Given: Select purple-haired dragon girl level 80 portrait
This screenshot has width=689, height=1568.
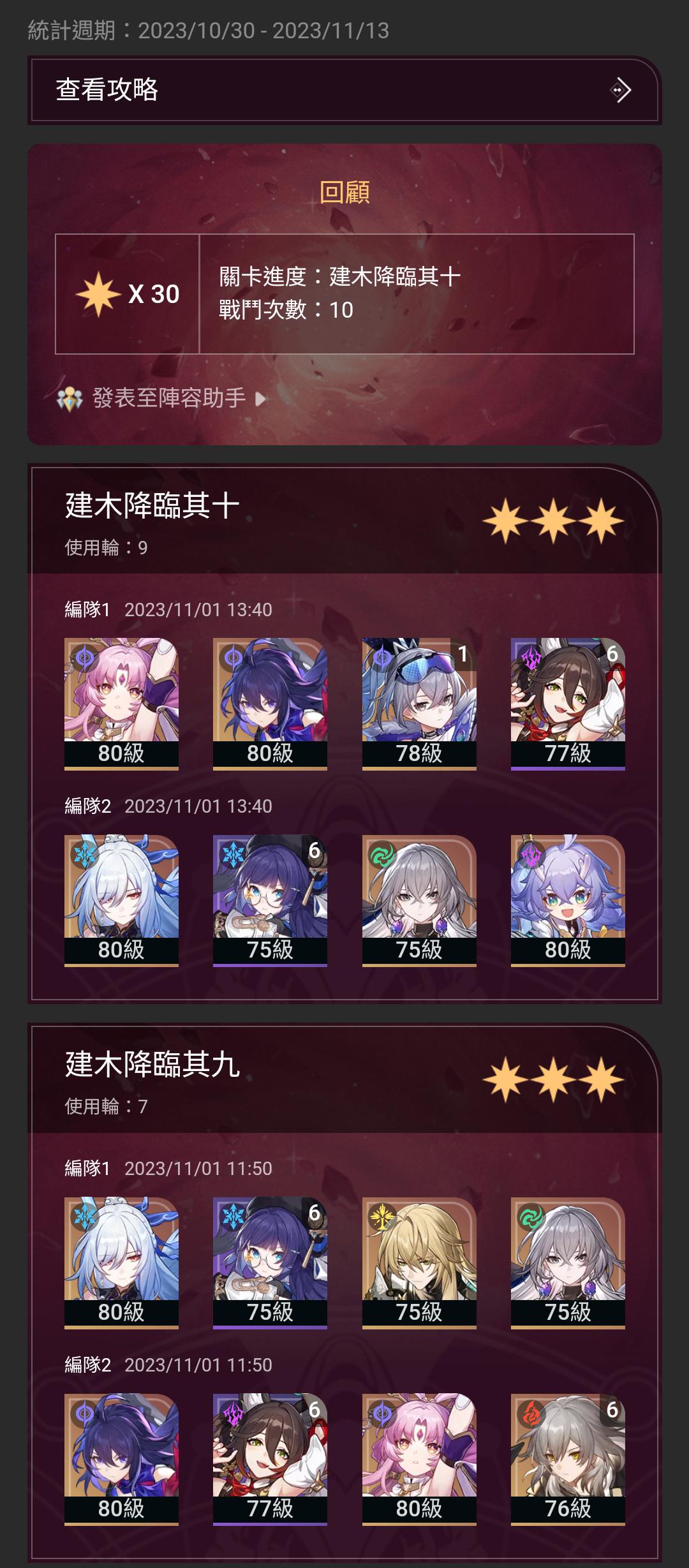Looking at the screenshot, I should (568, 900).
